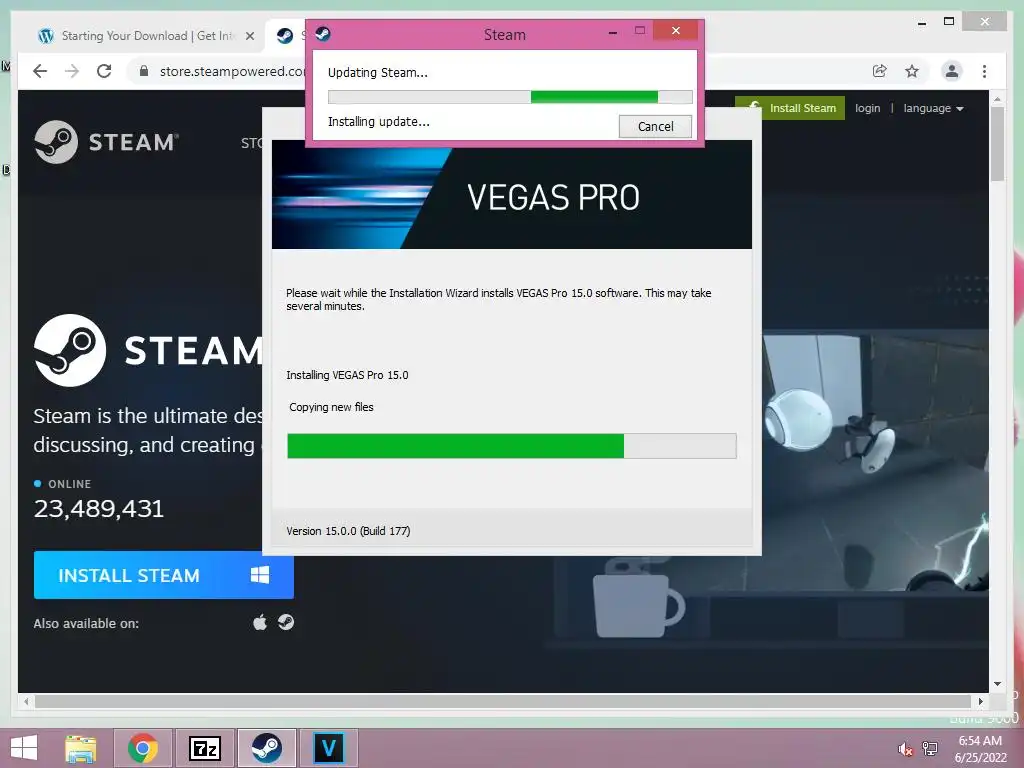Viewport: 1024px width, 768px height.
Task: Click the green Install Steam header button
Action: click(x=790, y=108)
